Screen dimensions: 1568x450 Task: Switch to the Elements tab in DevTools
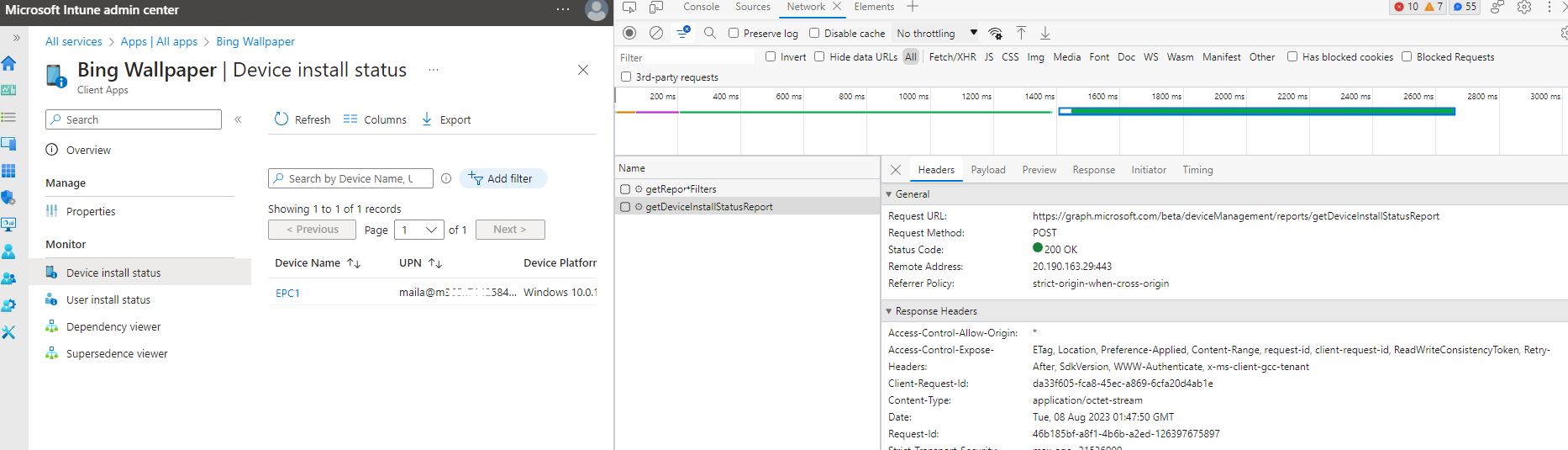[x=874, y=7]
